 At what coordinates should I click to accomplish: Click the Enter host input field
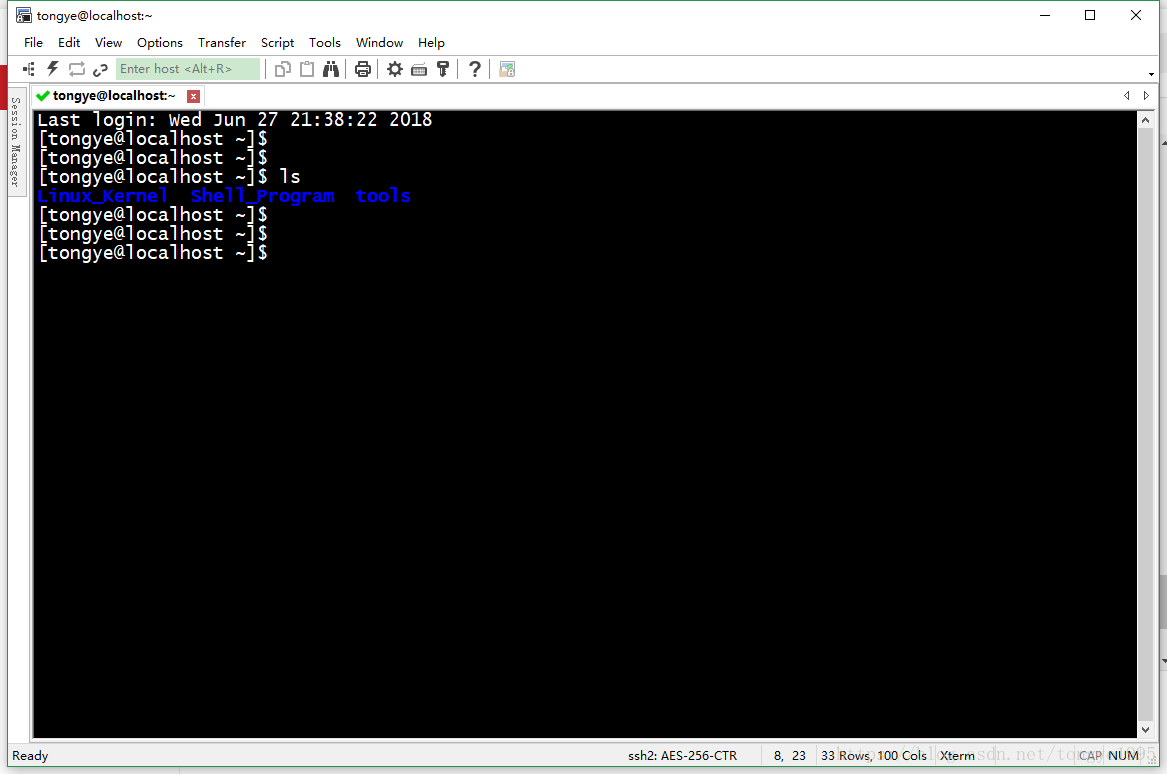coord(188,69)
